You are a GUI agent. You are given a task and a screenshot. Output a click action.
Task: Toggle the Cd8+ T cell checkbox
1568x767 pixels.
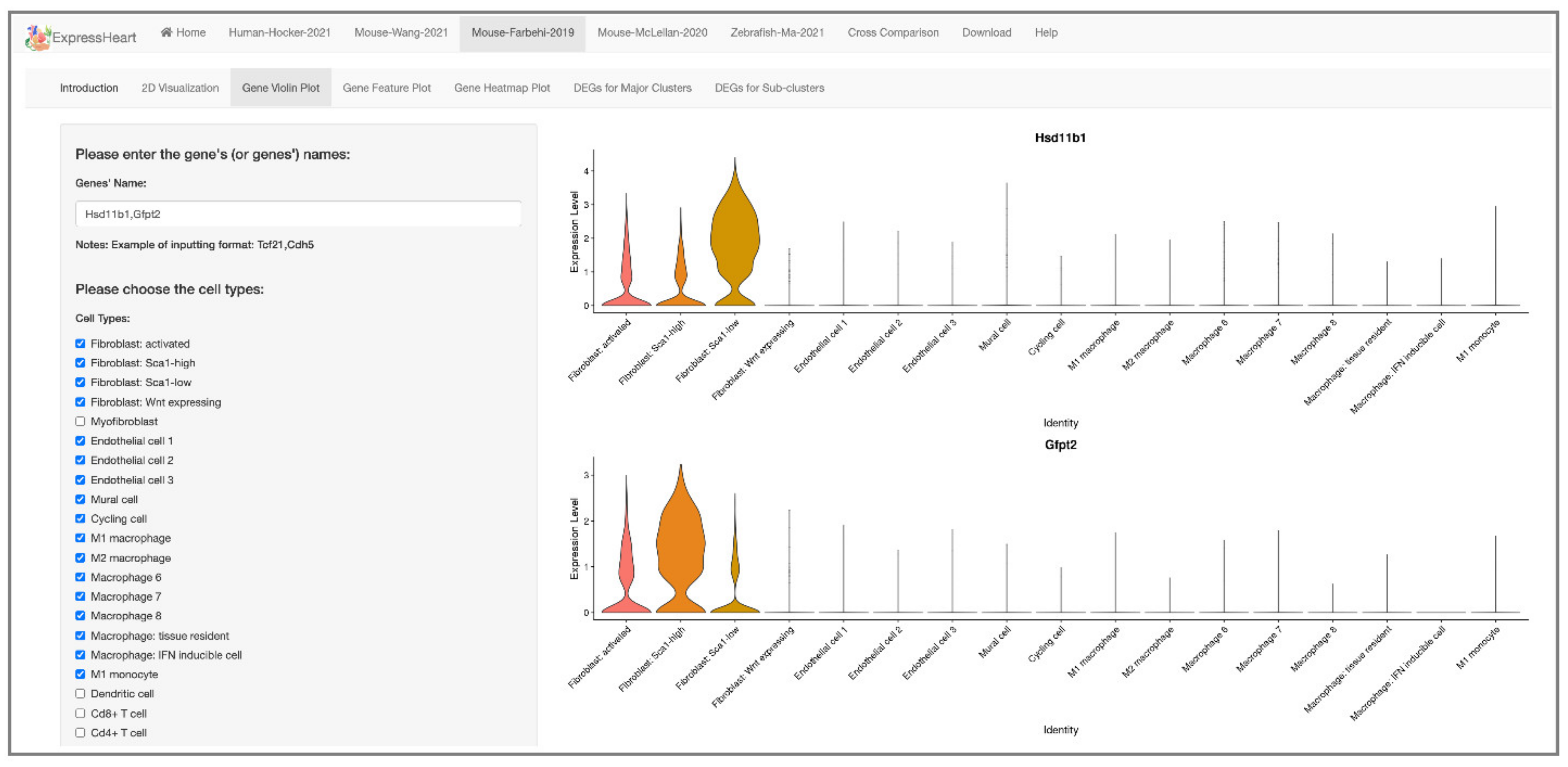pos(80,713)
